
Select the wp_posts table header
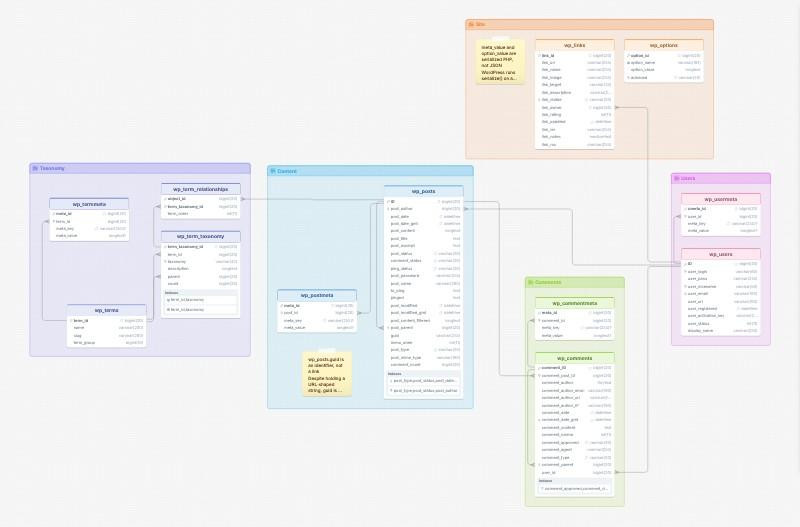click(423, 191)
